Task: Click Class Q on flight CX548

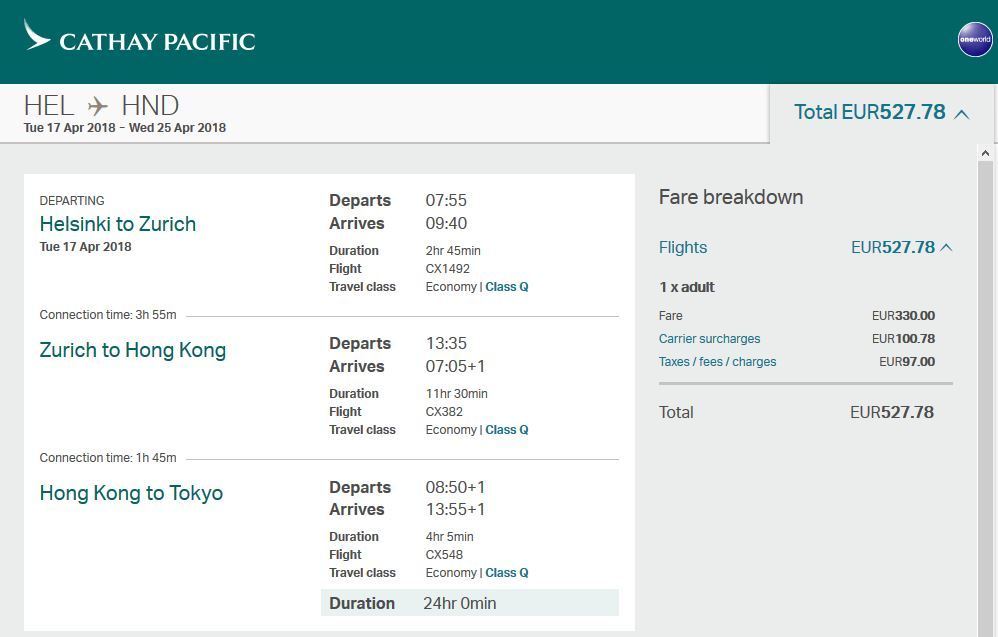Action: [x=506, y=573]
